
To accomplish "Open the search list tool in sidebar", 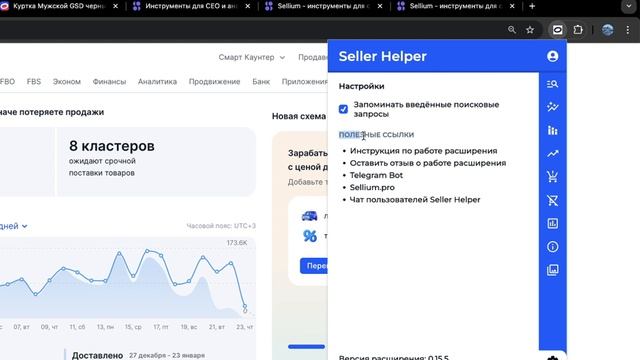I will pos(552,84).
